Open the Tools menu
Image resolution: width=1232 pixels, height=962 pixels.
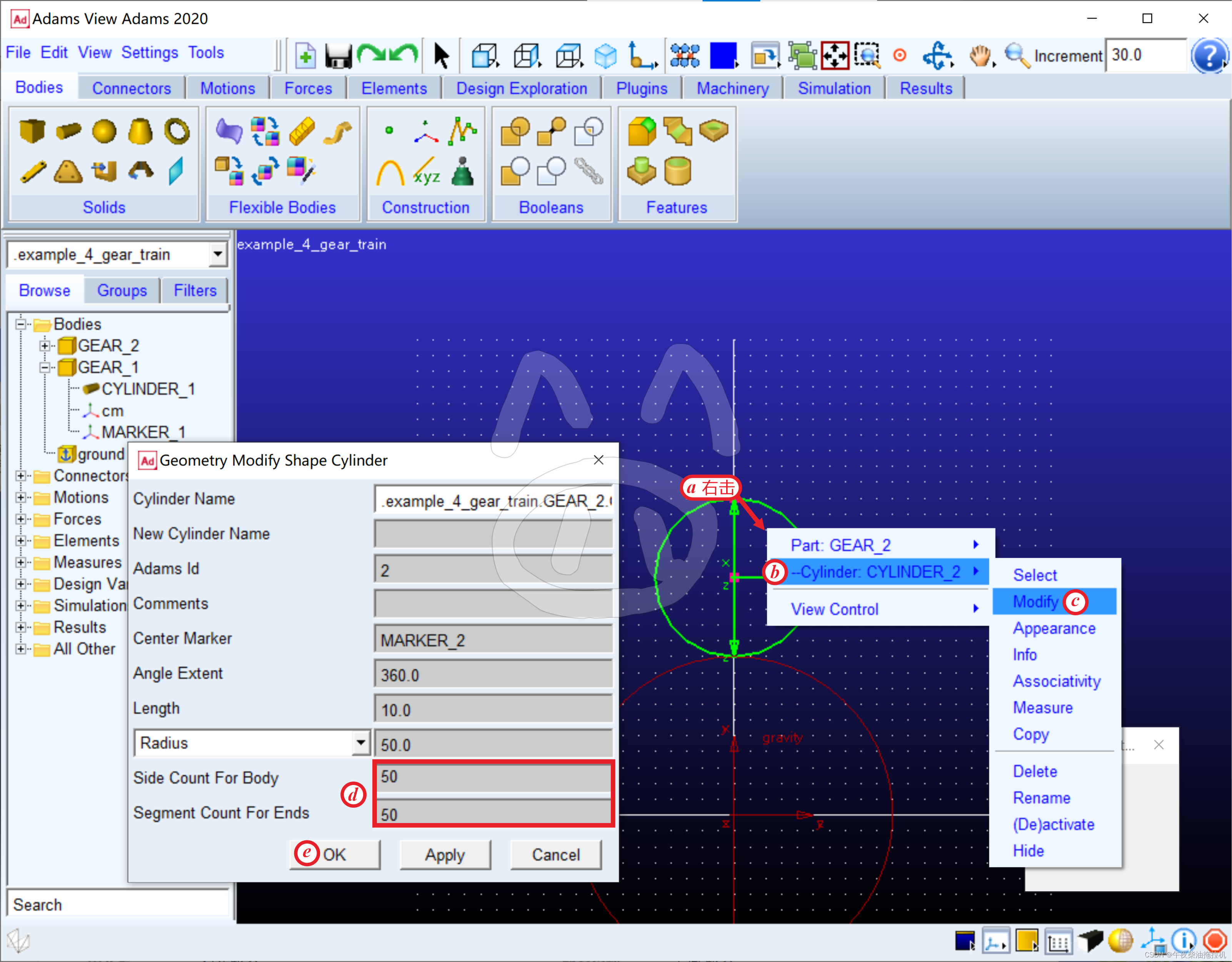tap(206, 52)
